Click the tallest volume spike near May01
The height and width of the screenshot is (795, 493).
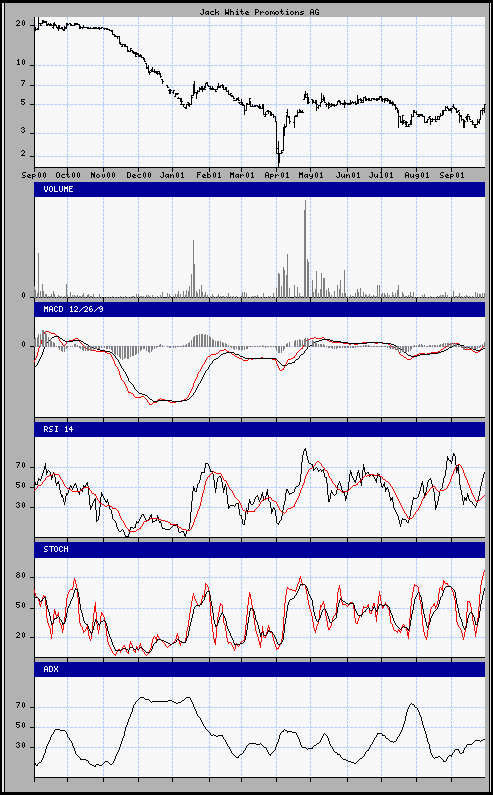pos(305,248)
